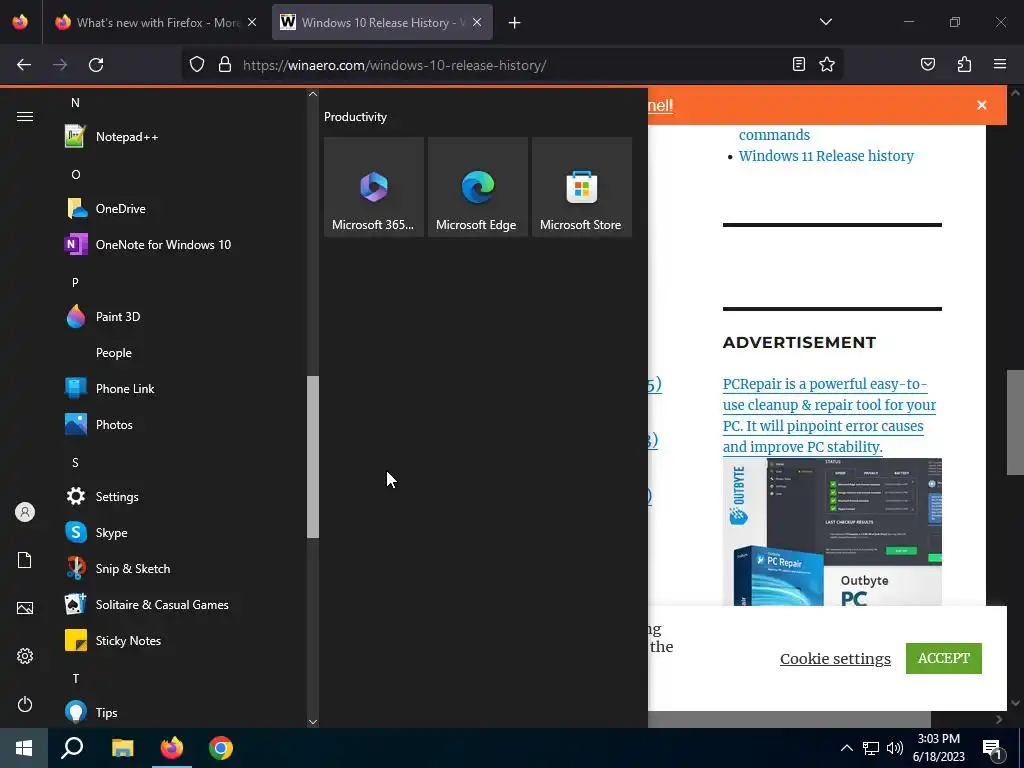Open the volume tray icon
Image resolution: width=1024 pixels, height=768 pixels.
click(x=895, y=748)
